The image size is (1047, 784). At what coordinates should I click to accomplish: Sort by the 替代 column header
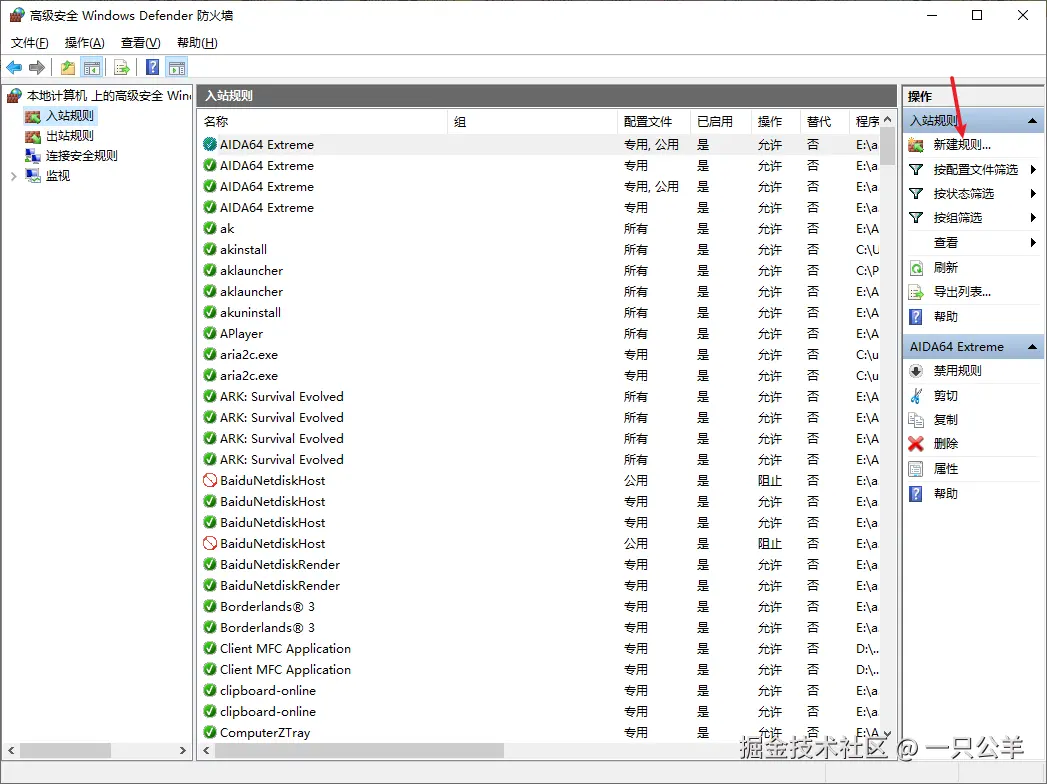825,122
